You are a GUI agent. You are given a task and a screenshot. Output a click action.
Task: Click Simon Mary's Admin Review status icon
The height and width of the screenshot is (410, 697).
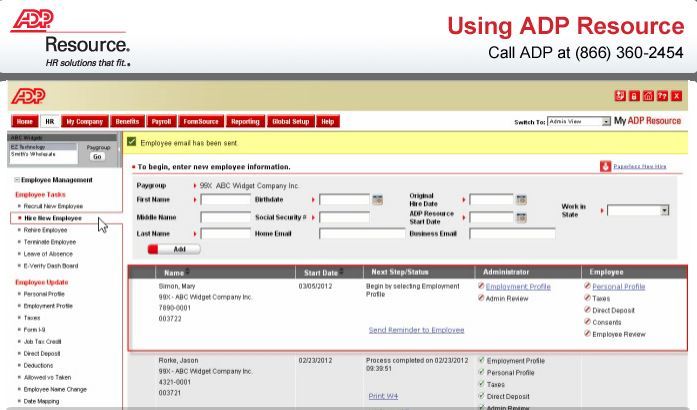481,298
